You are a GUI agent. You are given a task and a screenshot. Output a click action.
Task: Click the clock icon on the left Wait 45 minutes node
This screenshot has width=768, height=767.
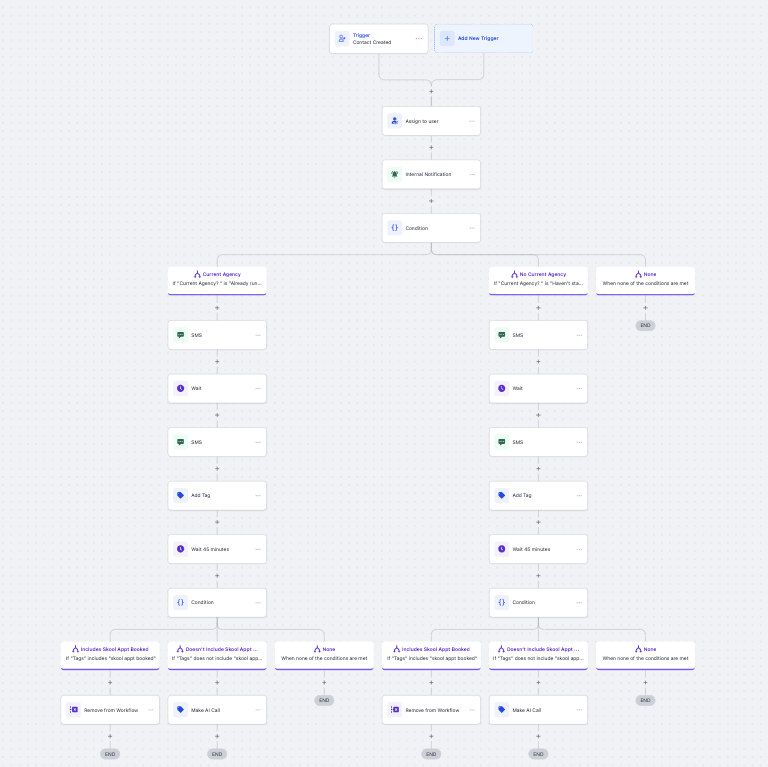[x=181, y=549]
